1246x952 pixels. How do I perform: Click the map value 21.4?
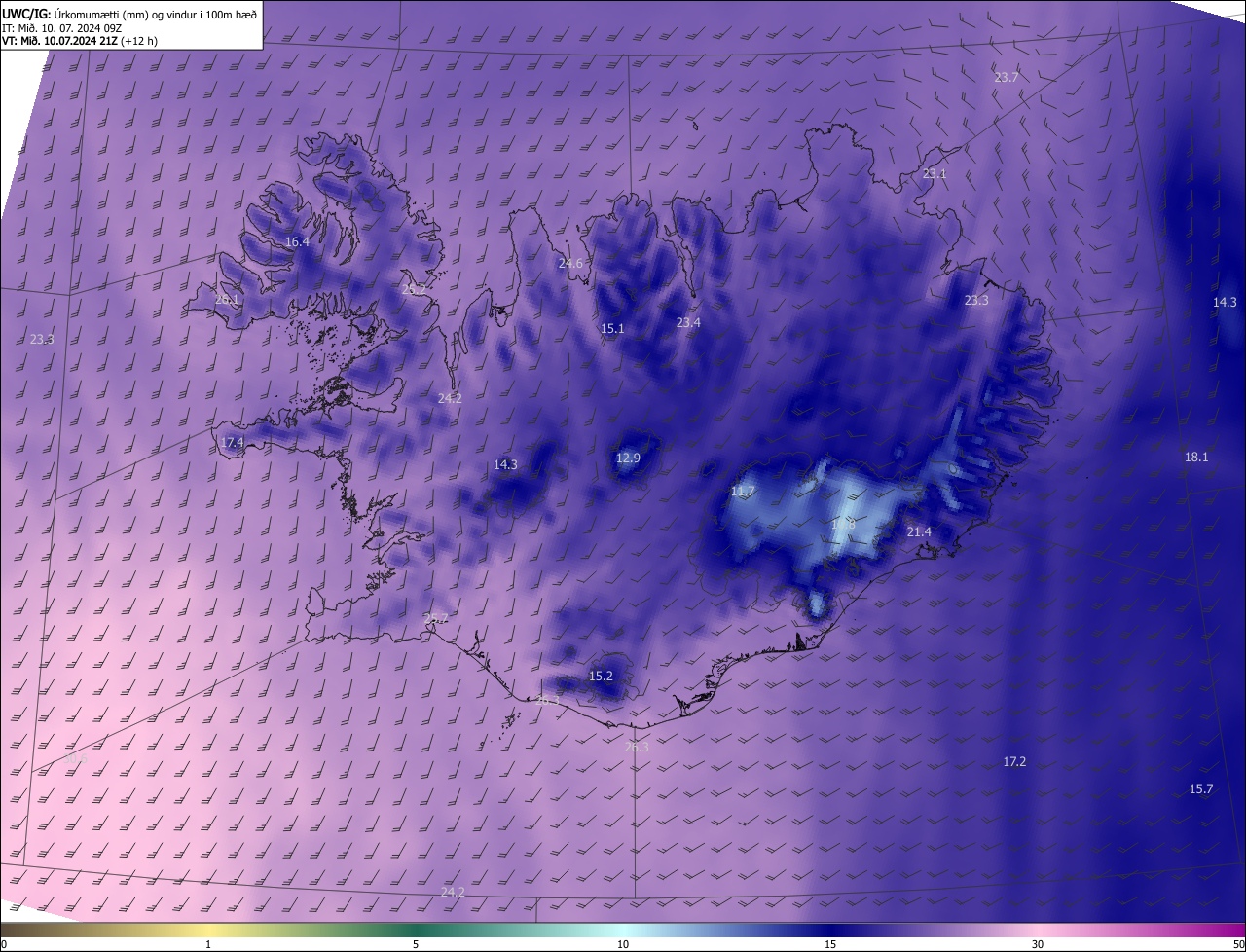(919, 531)
